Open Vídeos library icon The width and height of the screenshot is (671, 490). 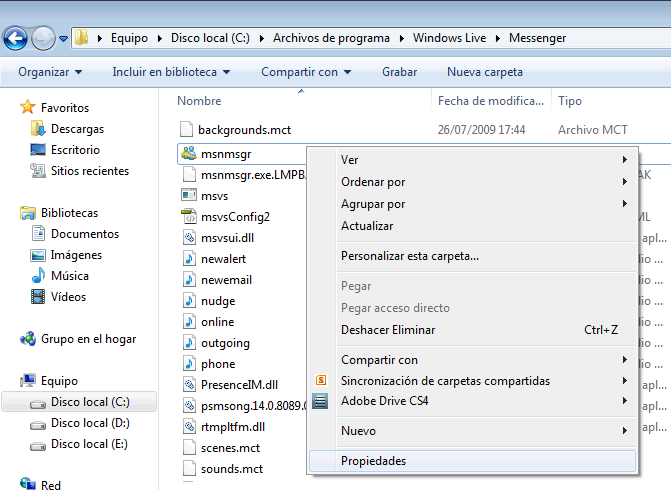pos(38,296)
